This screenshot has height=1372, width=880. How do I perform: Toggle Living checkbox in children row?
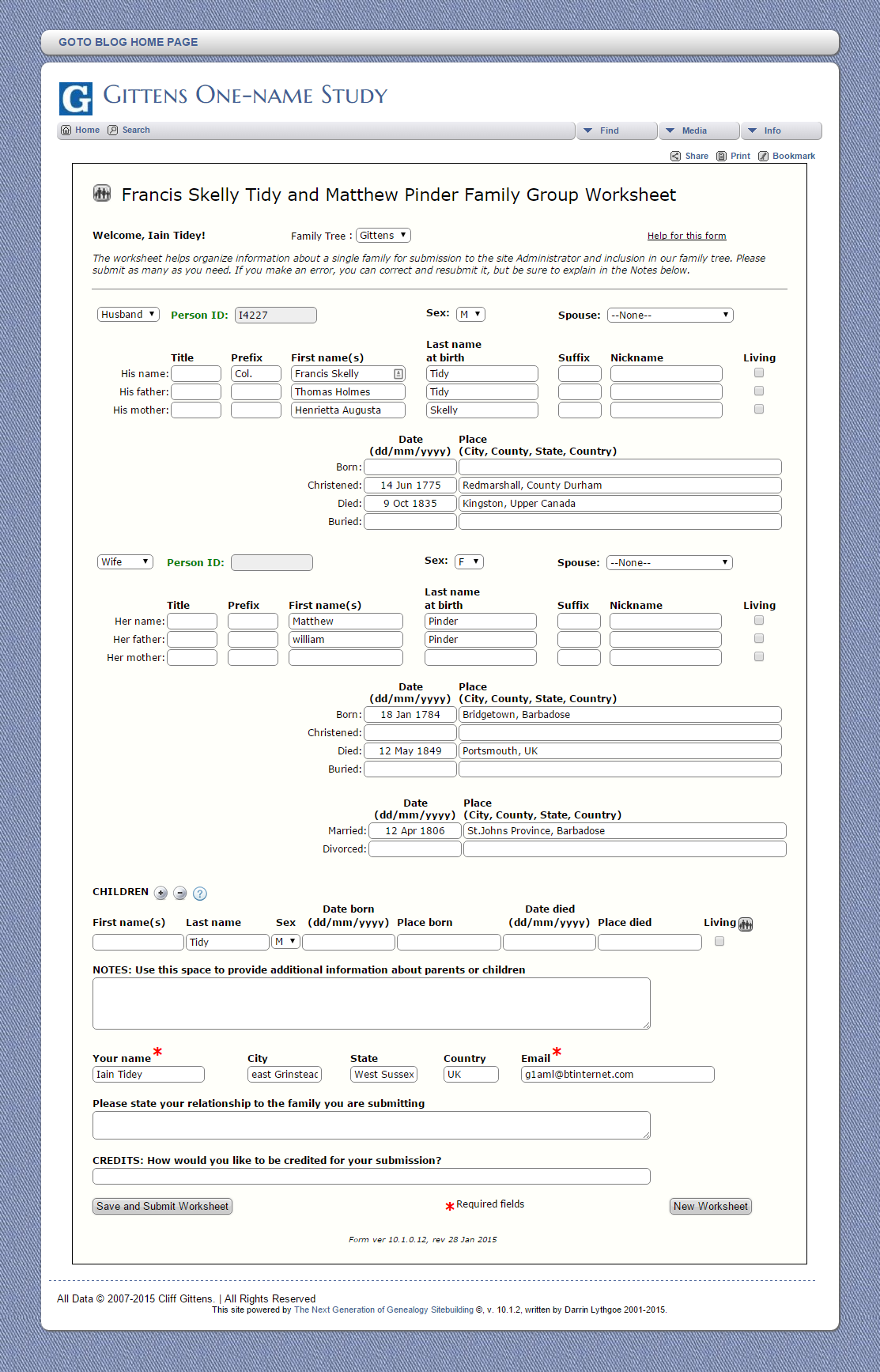[x=719, y=941]
